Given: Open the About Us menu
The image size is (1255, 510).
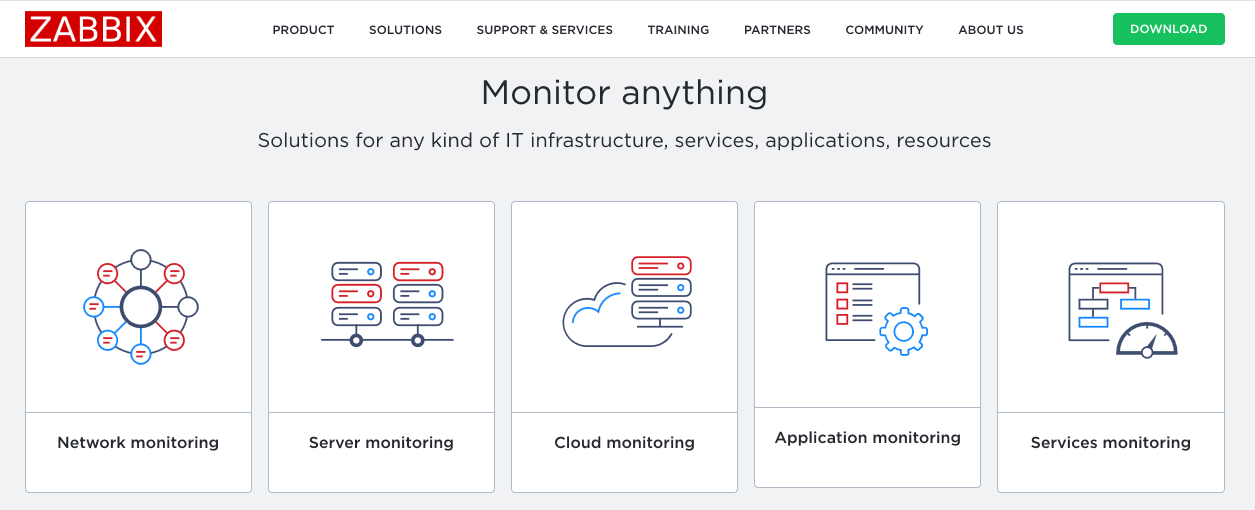Looking at the screenshot, I should pyautogui.click(x=991, y=30).
